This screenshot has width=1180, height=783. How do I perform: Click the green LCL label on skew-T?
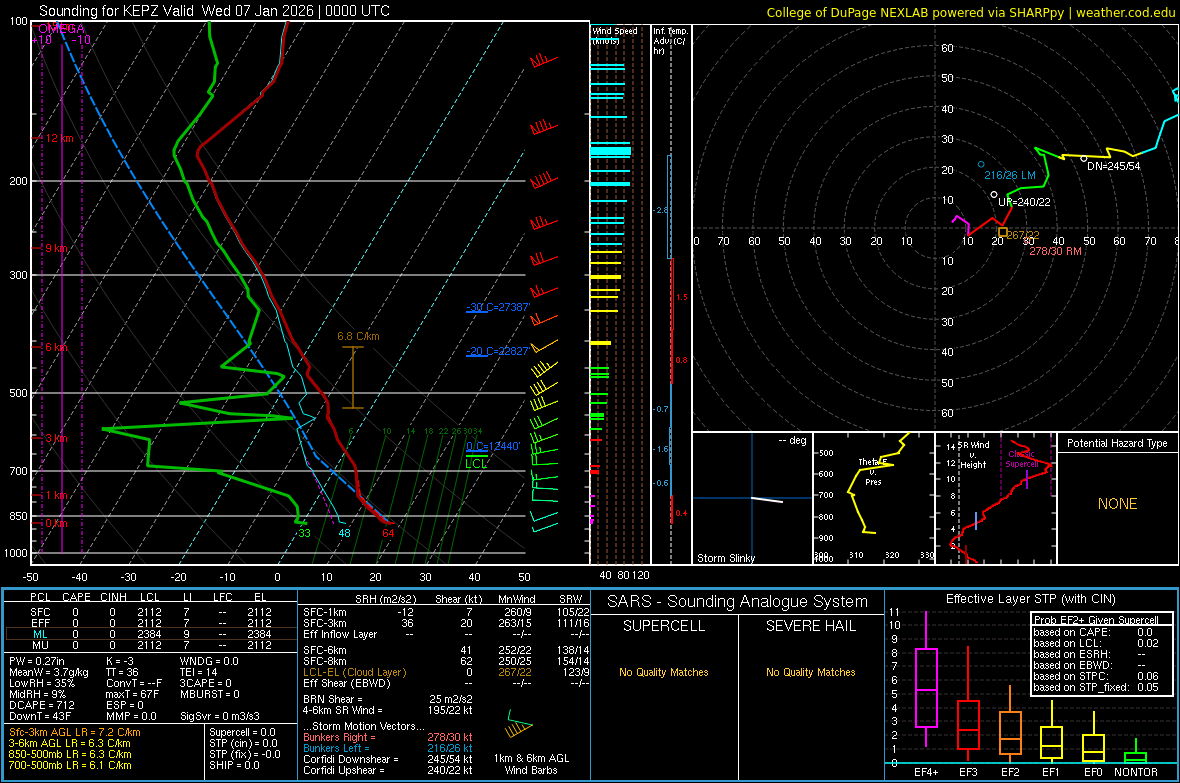pyautogui.click(x=476, y=464)
